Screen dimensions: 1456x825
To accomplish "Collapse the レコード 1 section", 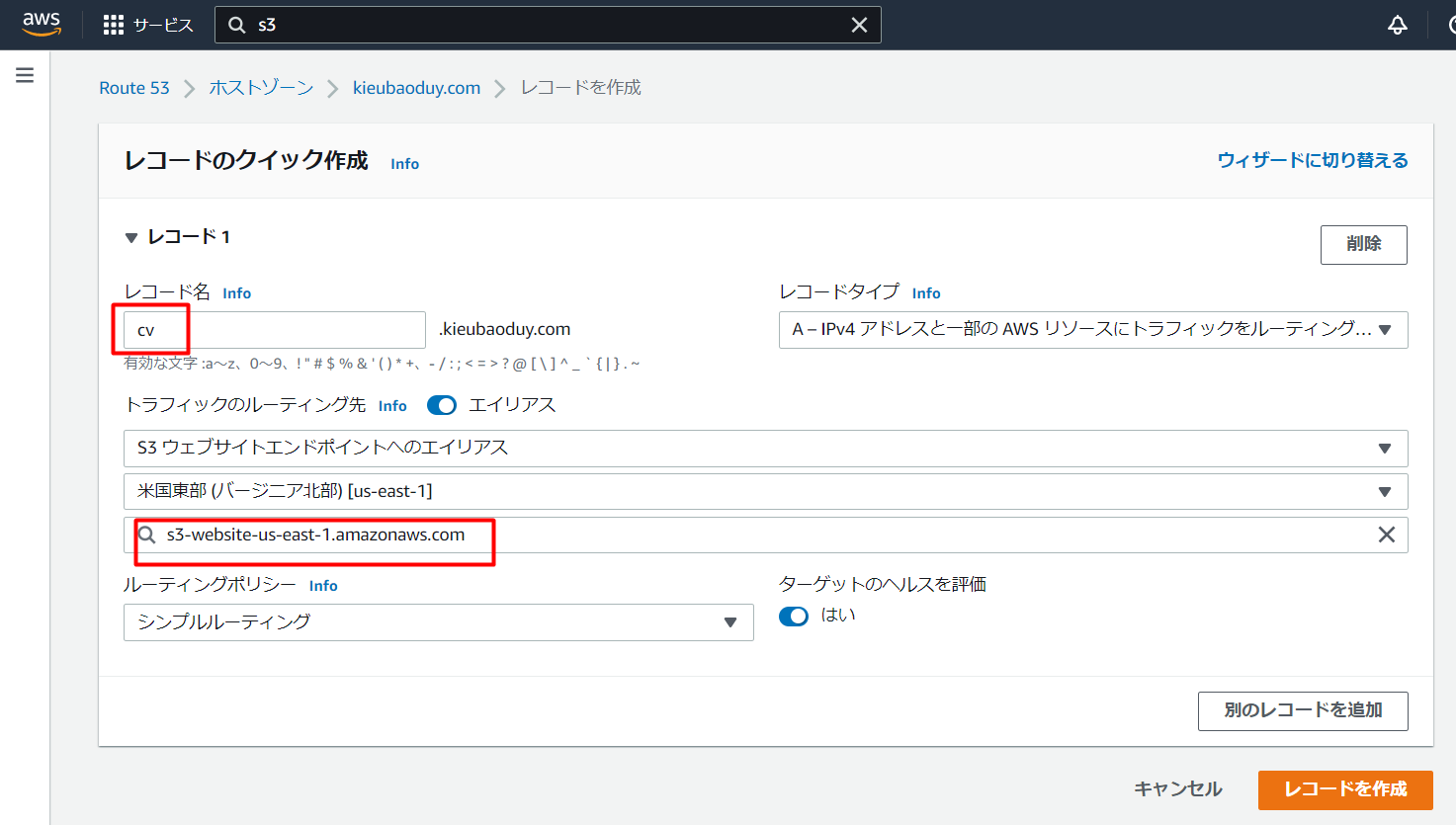I will point(131,237).
